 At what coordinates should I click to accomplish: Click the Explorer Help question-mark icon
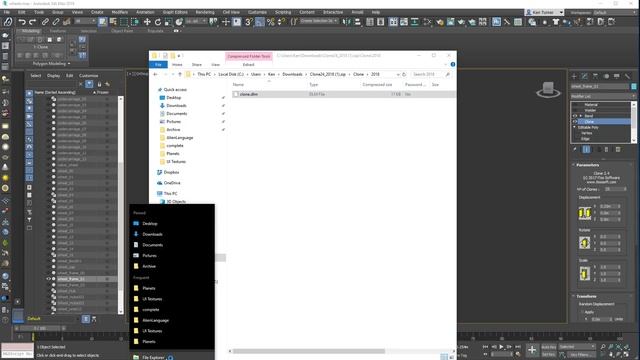[453, 64]
